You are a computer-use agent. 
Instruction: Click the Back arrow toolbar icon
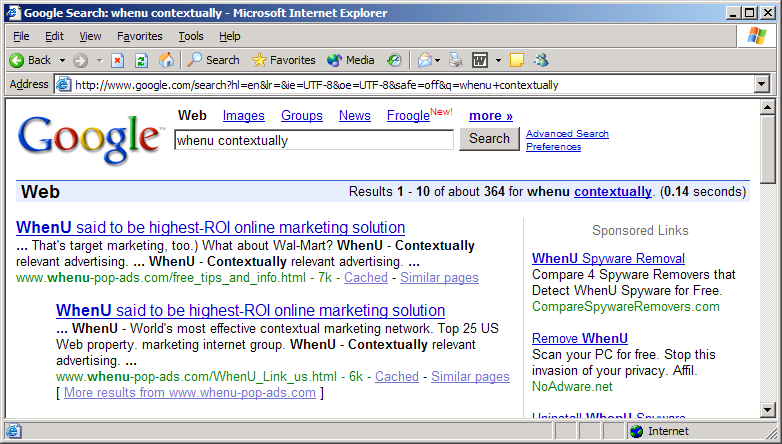click(x=16, y=60)
